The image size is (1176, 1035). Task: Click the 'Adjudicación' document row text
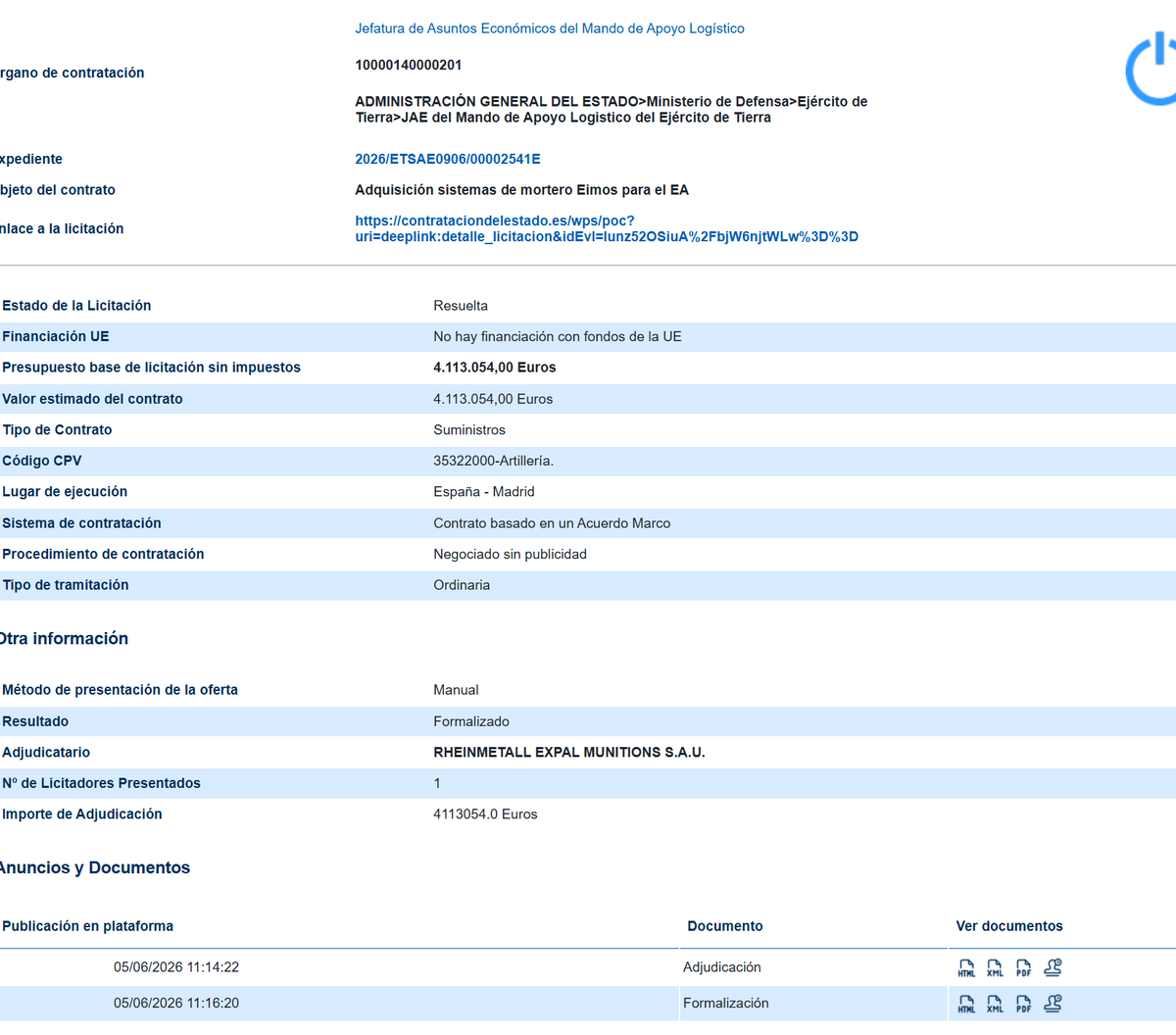point(722,967)
